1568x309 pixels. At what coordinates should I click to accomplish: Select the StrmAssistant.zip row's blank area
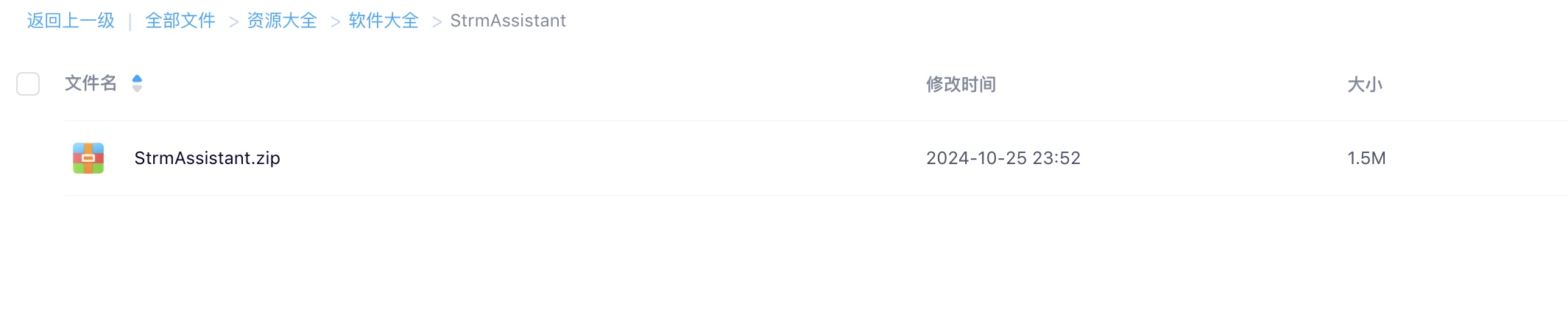point(589,158)
